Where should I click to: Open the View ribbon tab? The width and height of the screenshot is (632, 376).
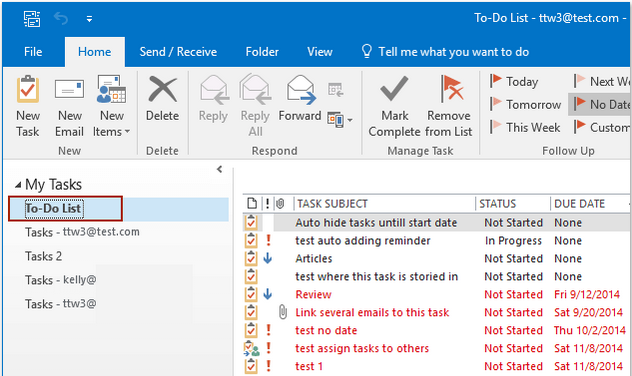[x=320, y=52]
